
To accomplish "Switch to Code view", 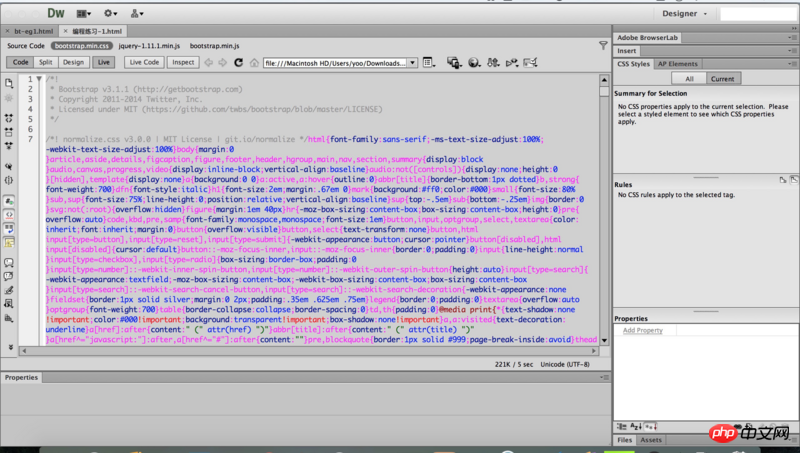I will (20, 62).
